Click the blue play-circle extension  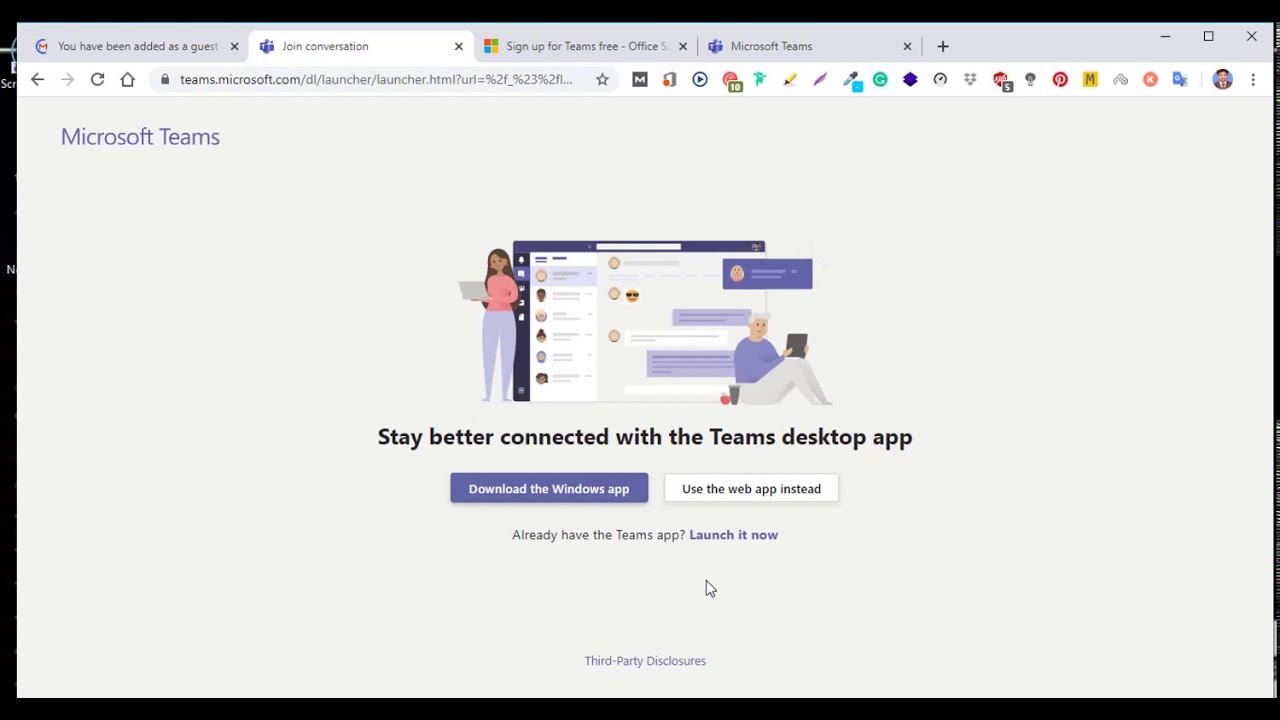click(x=700, y=79)
